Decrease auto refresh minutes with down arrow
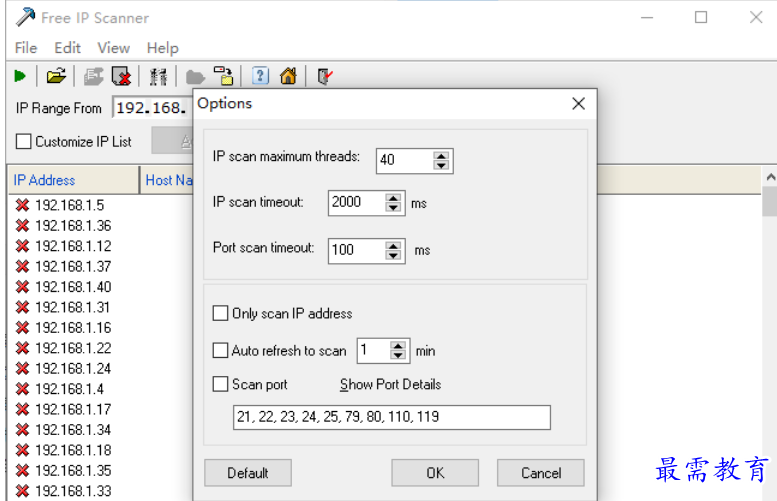The width and height of the screenshot is (777, 501). (x=398, y=355)
